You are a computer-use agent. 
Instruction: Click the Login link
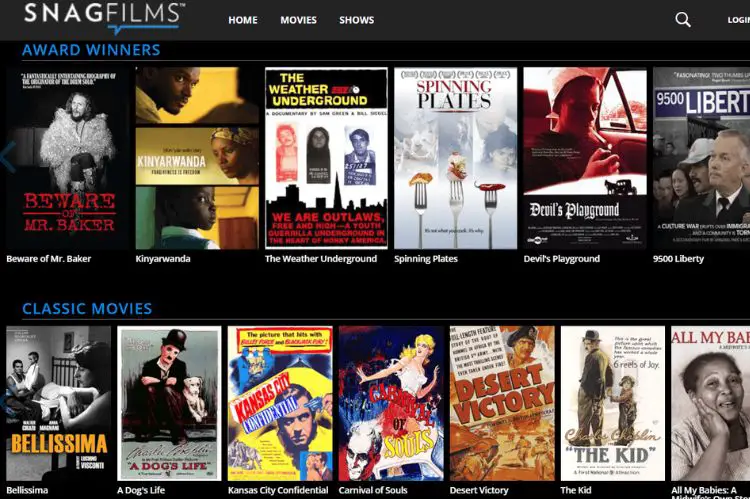(739, 20)
